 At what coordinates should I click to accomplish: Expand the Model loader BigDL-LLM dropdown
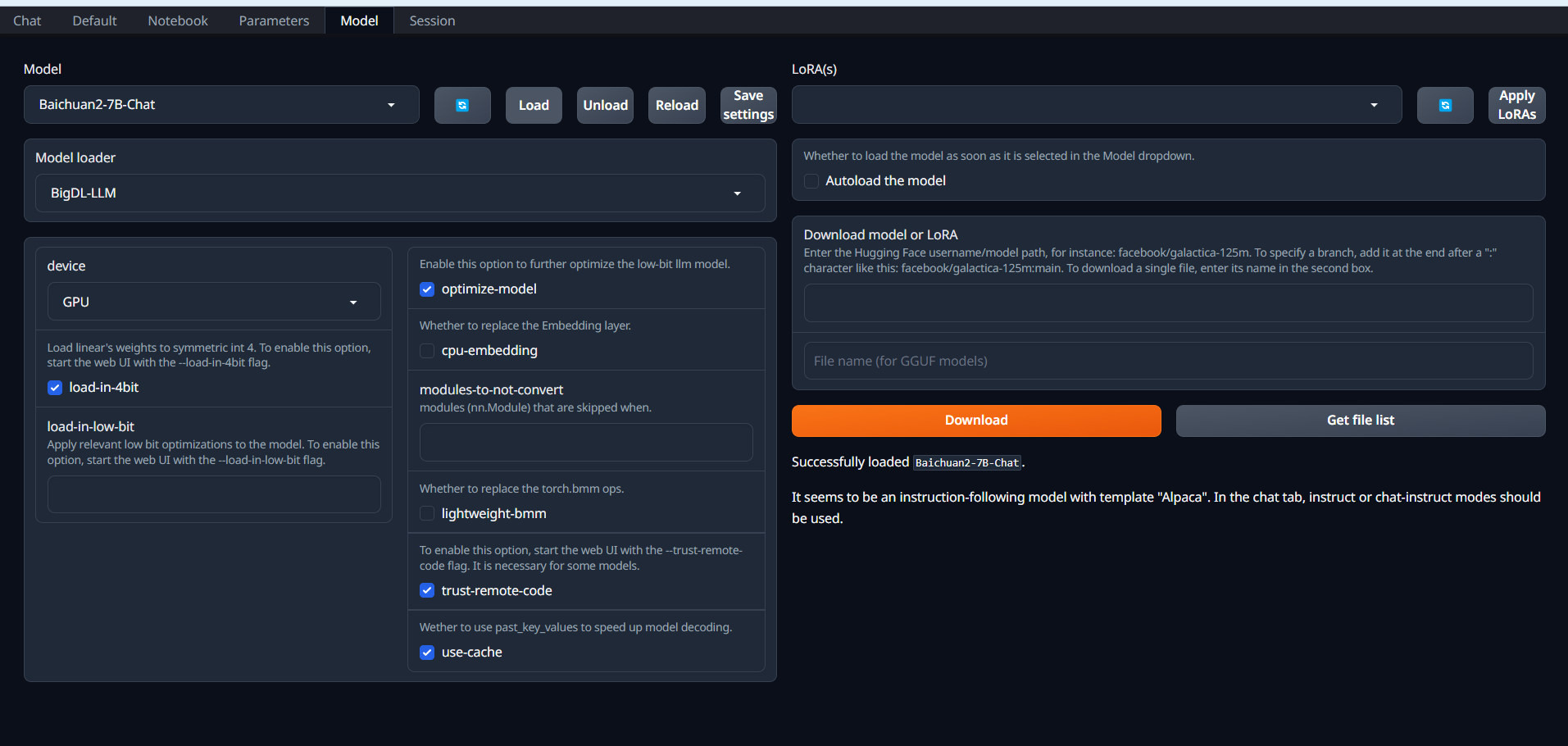click(x=399, y=193)
